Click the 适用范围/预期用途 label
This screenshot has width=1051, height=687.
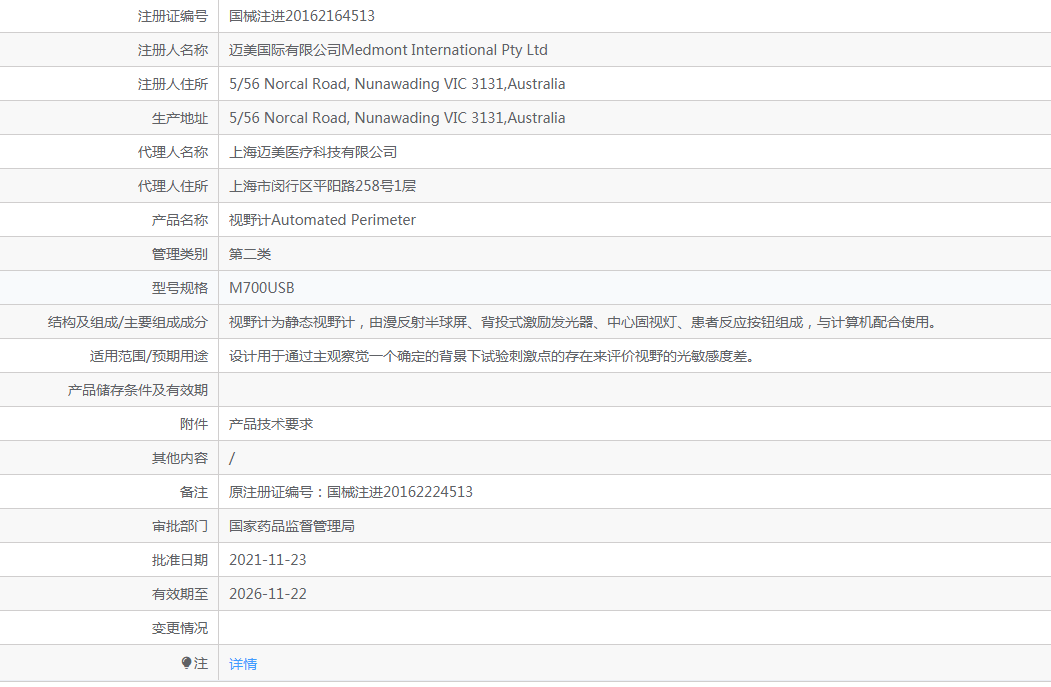click(149, 357)
